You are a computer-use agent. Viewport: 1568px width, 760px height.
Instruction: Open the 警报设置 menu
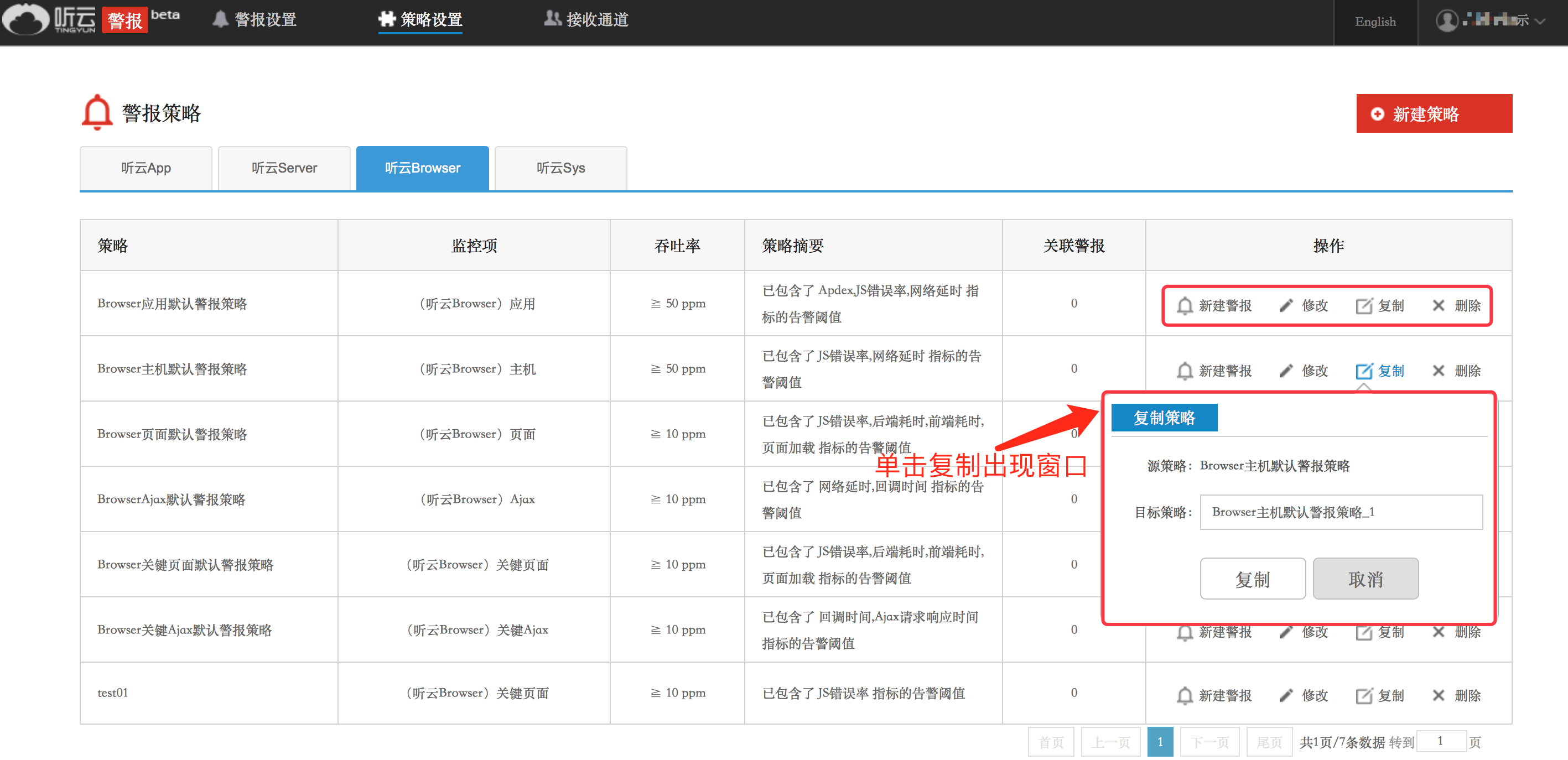point(255,20)
